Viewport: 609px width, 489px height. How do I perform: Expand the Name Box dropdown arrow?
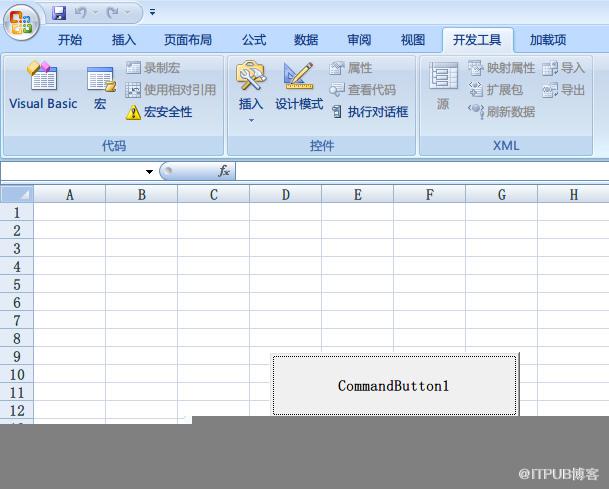[x=149, y=171]
